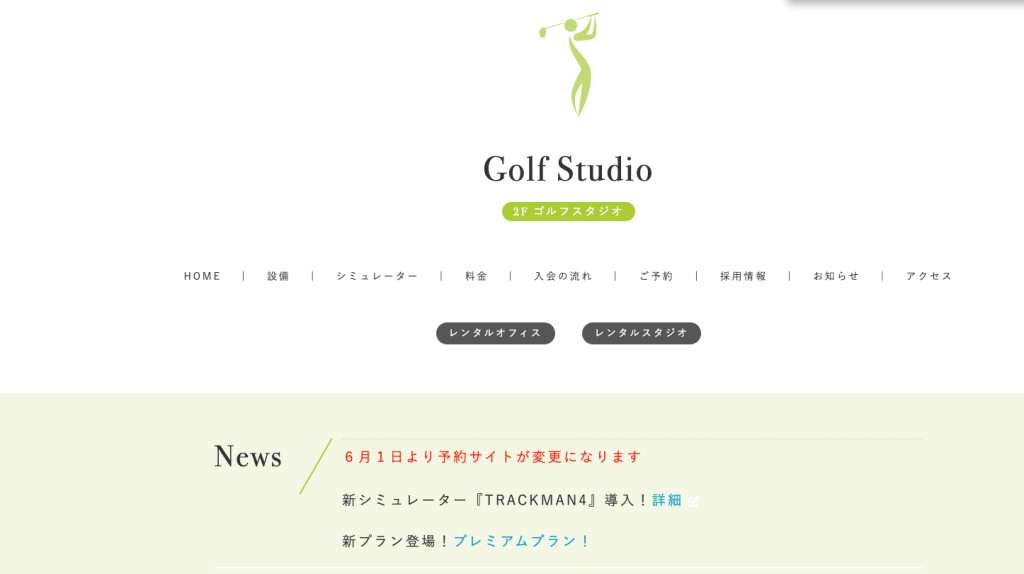Viewport: 1024px width, 574px height.
Task: Click 採用情報 in the navigation
Action: 743,276
